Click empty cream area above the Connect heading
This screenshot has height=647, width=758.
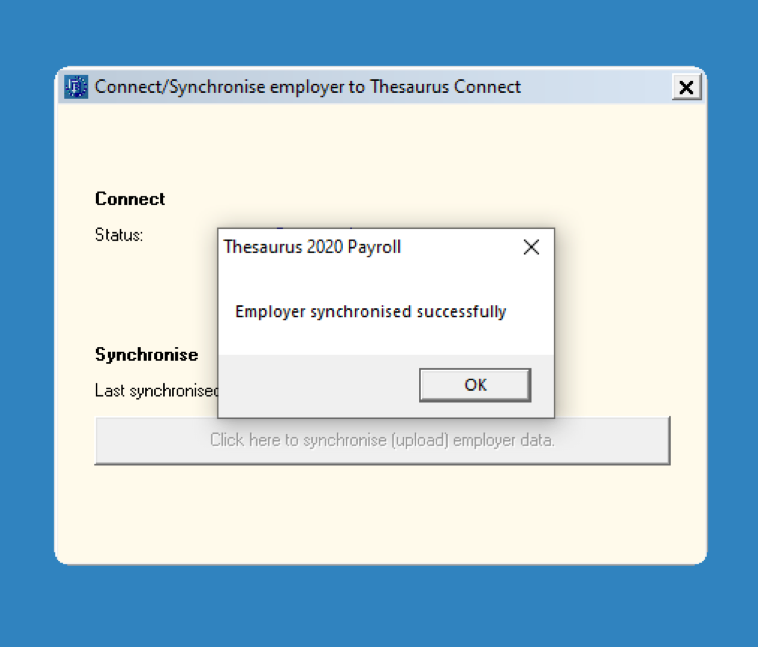pyautogui.click(x=382, y=145)
